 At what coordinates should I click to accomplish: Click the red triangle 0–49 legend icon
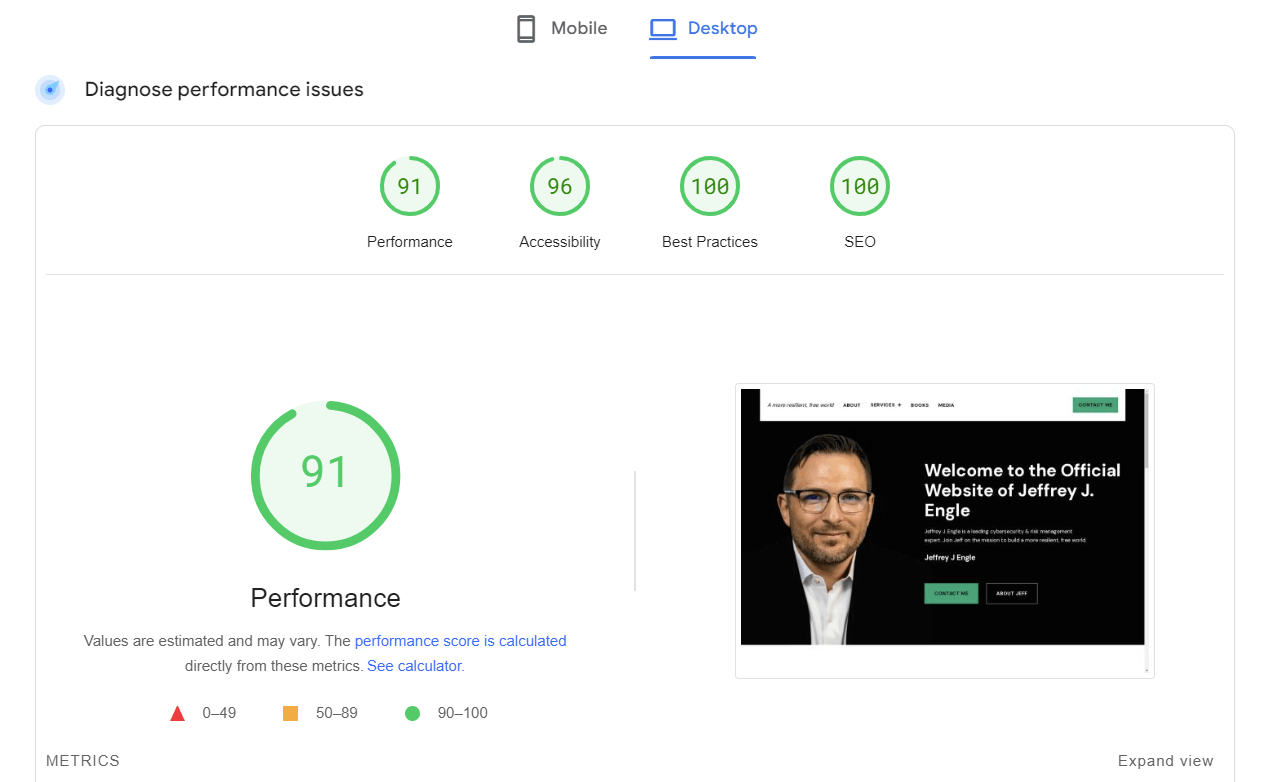tap(178, 713)
